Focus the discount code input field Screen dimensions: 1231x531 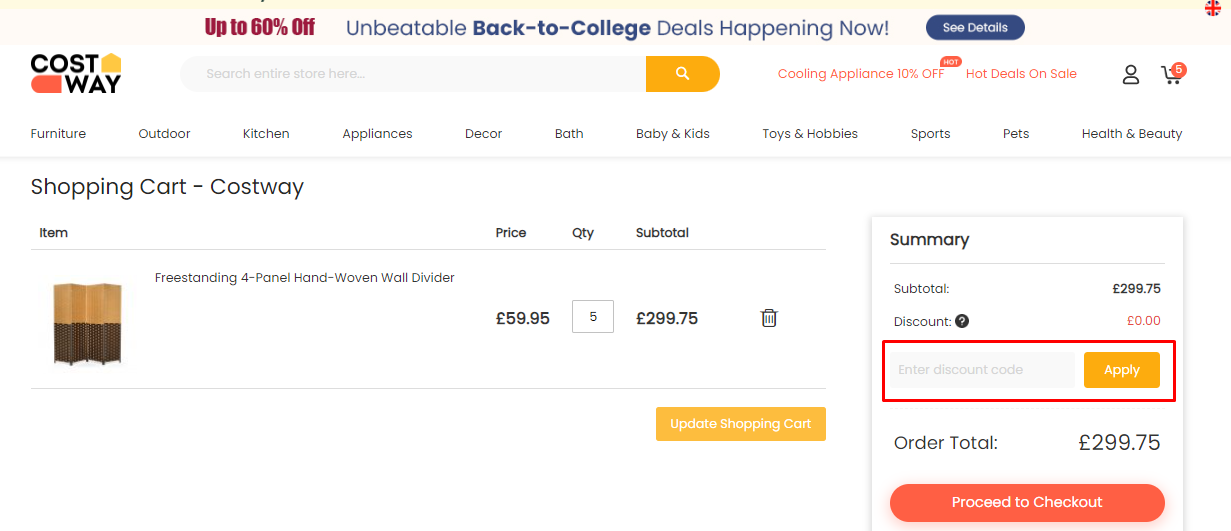pos(984,370)
